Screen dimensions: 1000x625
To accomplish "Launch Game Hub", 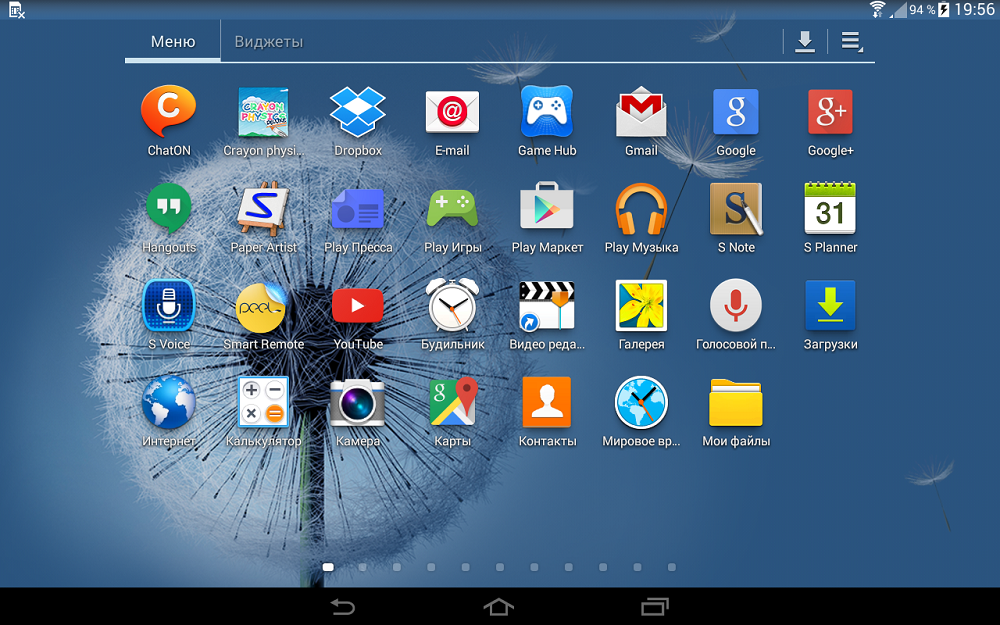I will tap(547, 113).
